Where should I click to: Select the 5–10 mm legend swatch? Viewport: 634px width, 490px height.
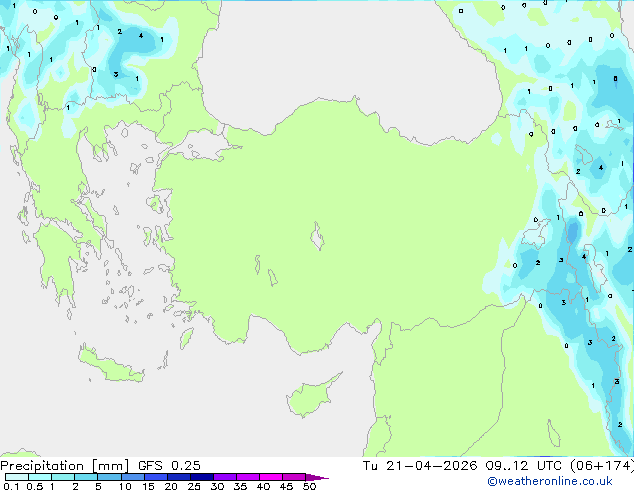(x=109, y=477)
